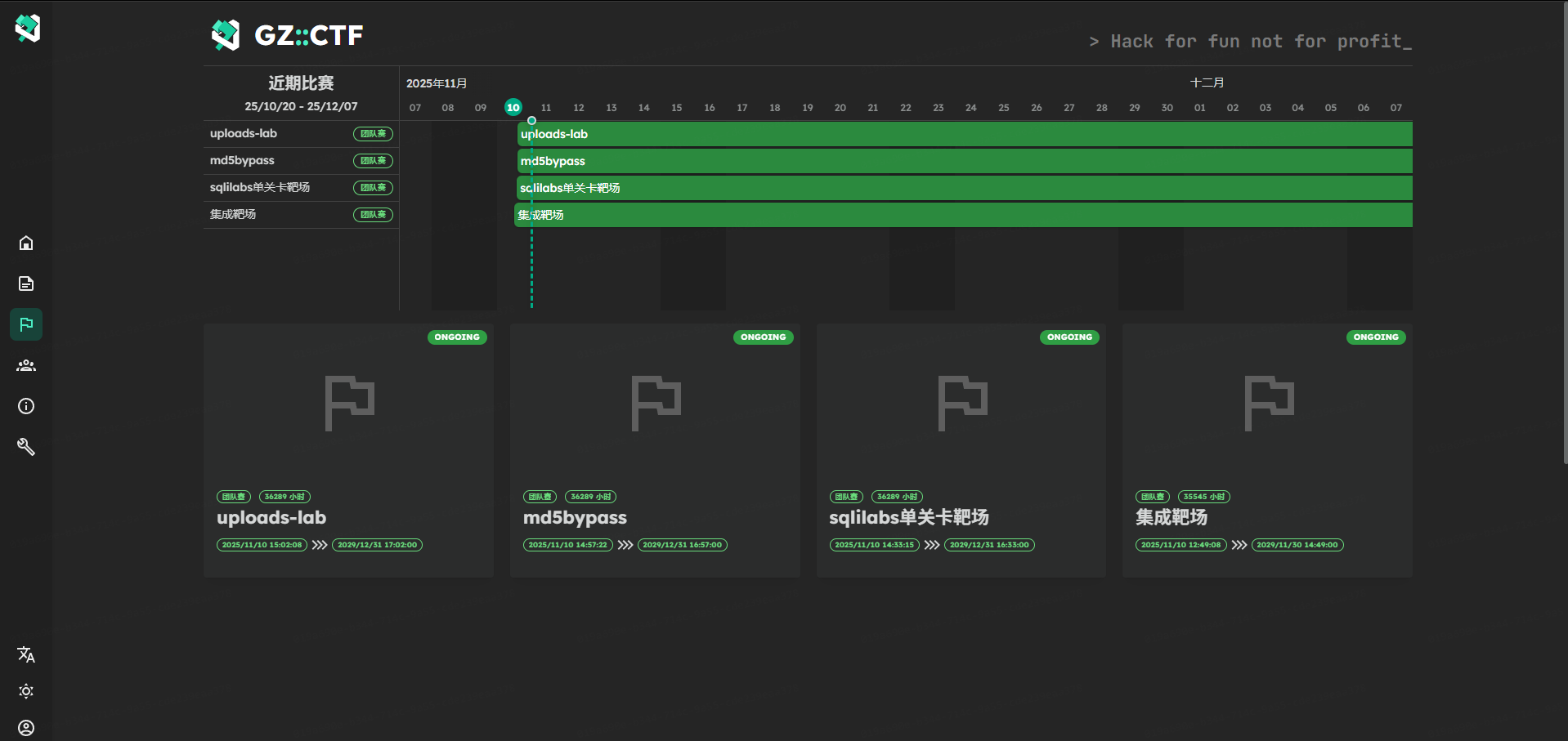The height and width of the screenshot is (741, 1568).
Task: Toggle the light/dark theme icon
Action: [x=26, y=691]
